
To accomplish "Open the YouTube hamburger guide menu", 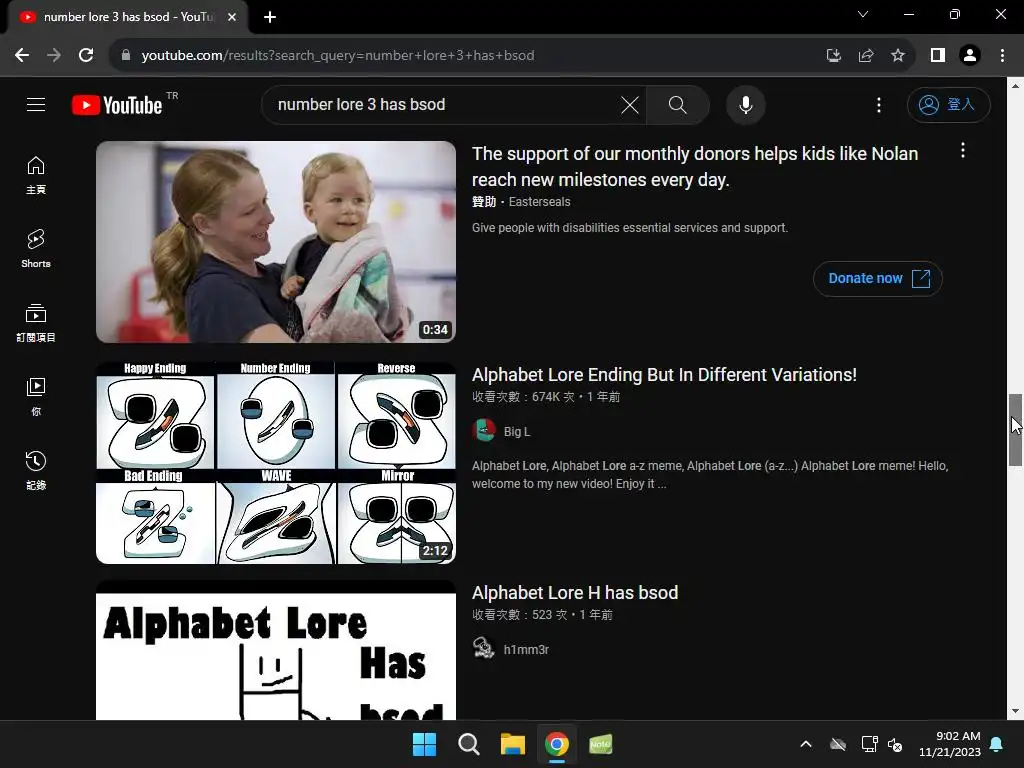I will 36,104.
